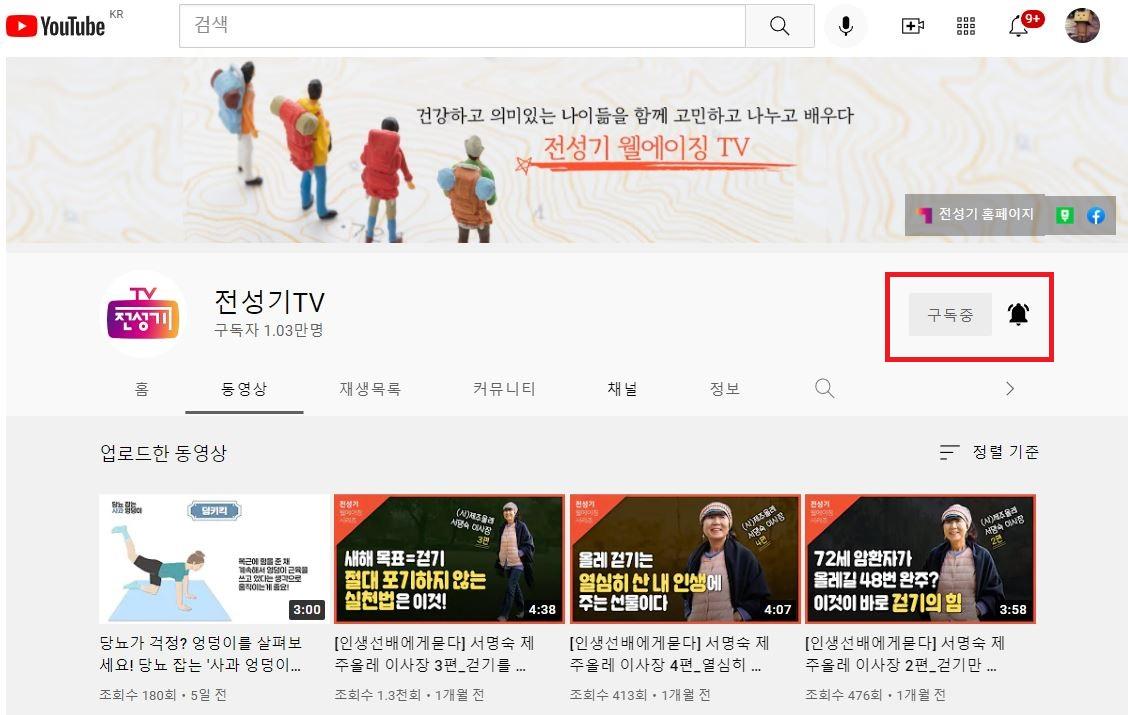This screenshot has width=1128, height=715.
Task: Click the 조회수 413회 • 1개월 전 text
Action: coord(640,695)
